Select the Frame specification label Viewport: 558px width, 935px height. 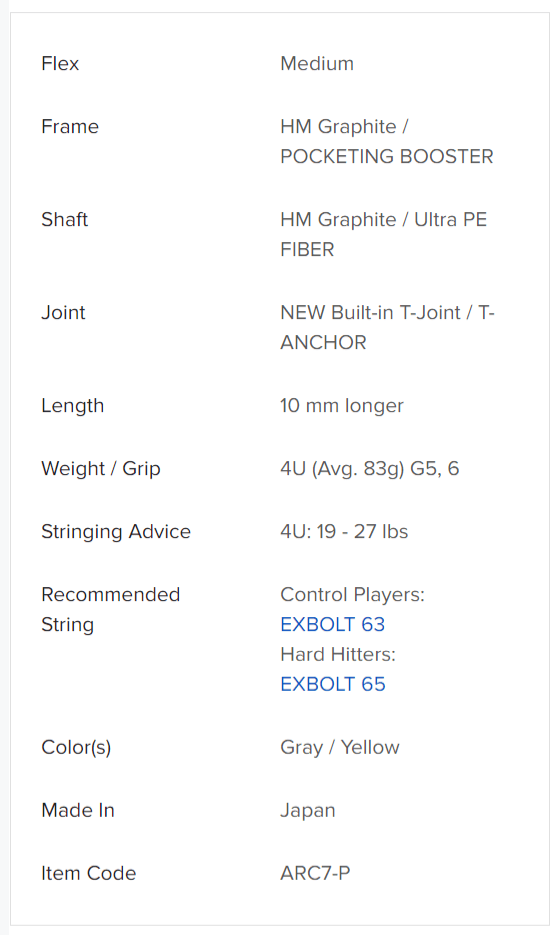(70, 126)
